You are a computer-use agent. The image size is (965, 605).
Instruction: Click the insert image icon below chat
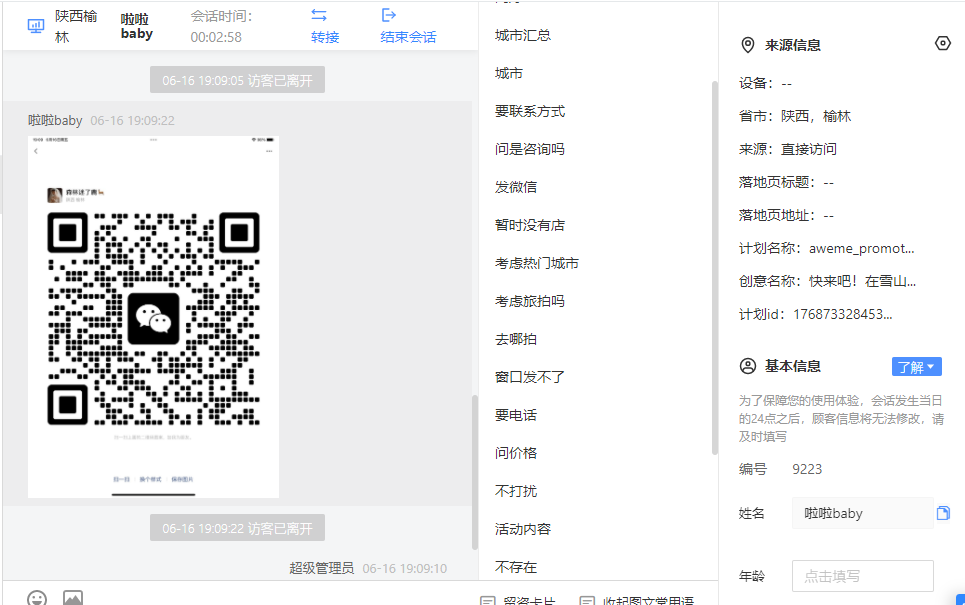(73, 598)
